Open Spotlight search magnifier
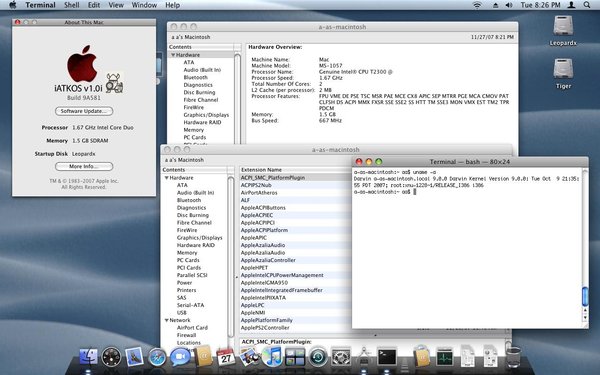The height and width of the screenshot is (375, 600). pyautogui.click(x=587, y=5)
